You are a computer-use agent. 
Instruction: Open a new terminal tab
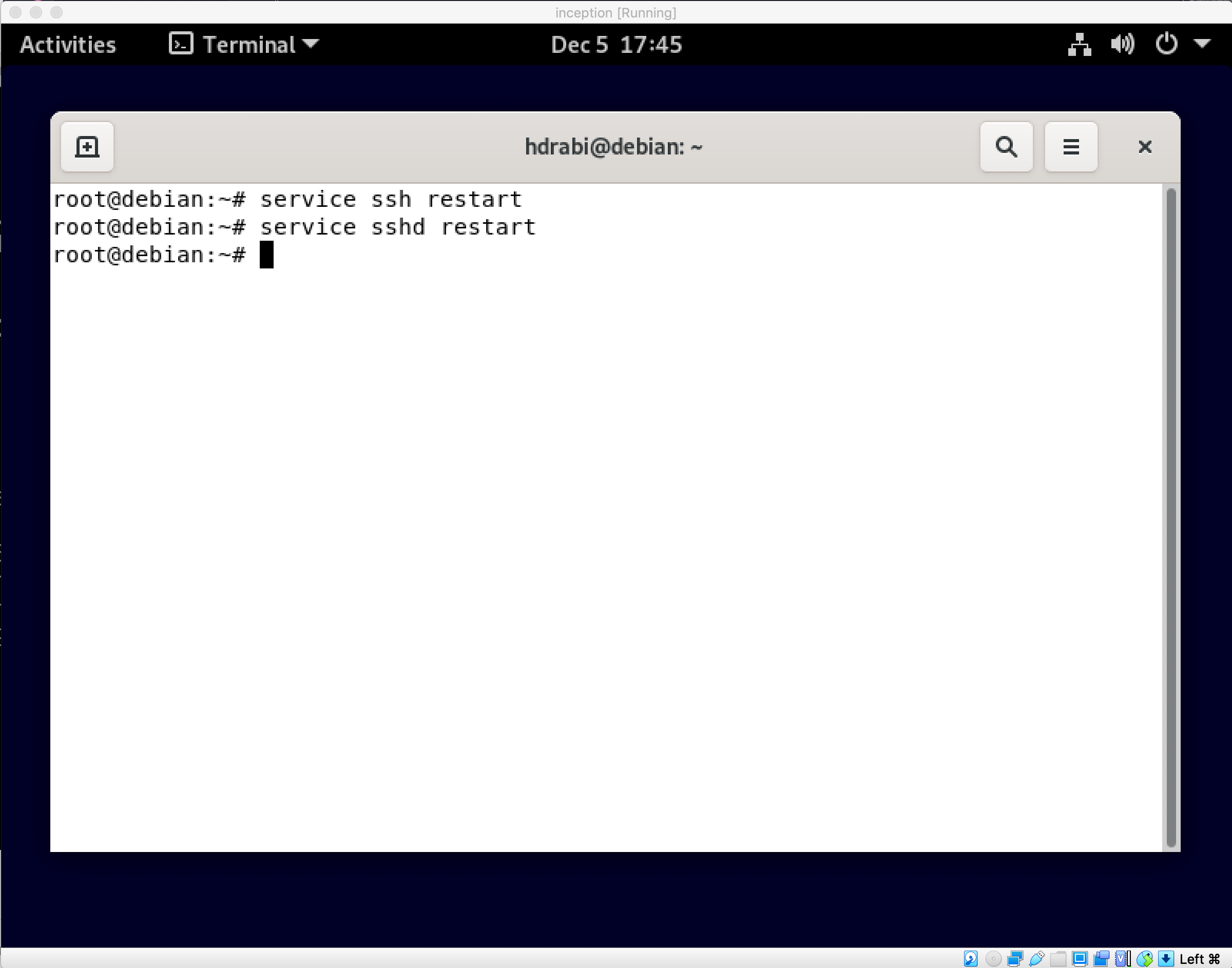(87, 147)
